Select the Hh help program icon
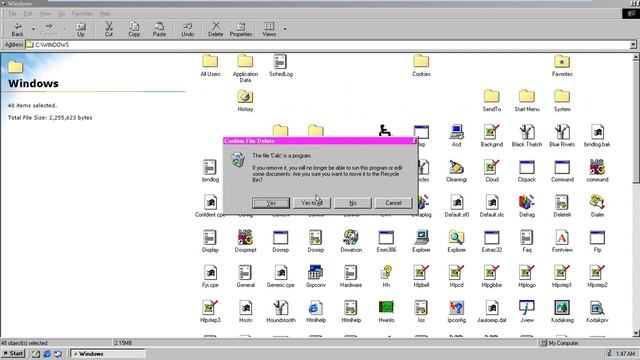This screenshot has height=360, width=640. pyautogui.click(x=386, y=276)
